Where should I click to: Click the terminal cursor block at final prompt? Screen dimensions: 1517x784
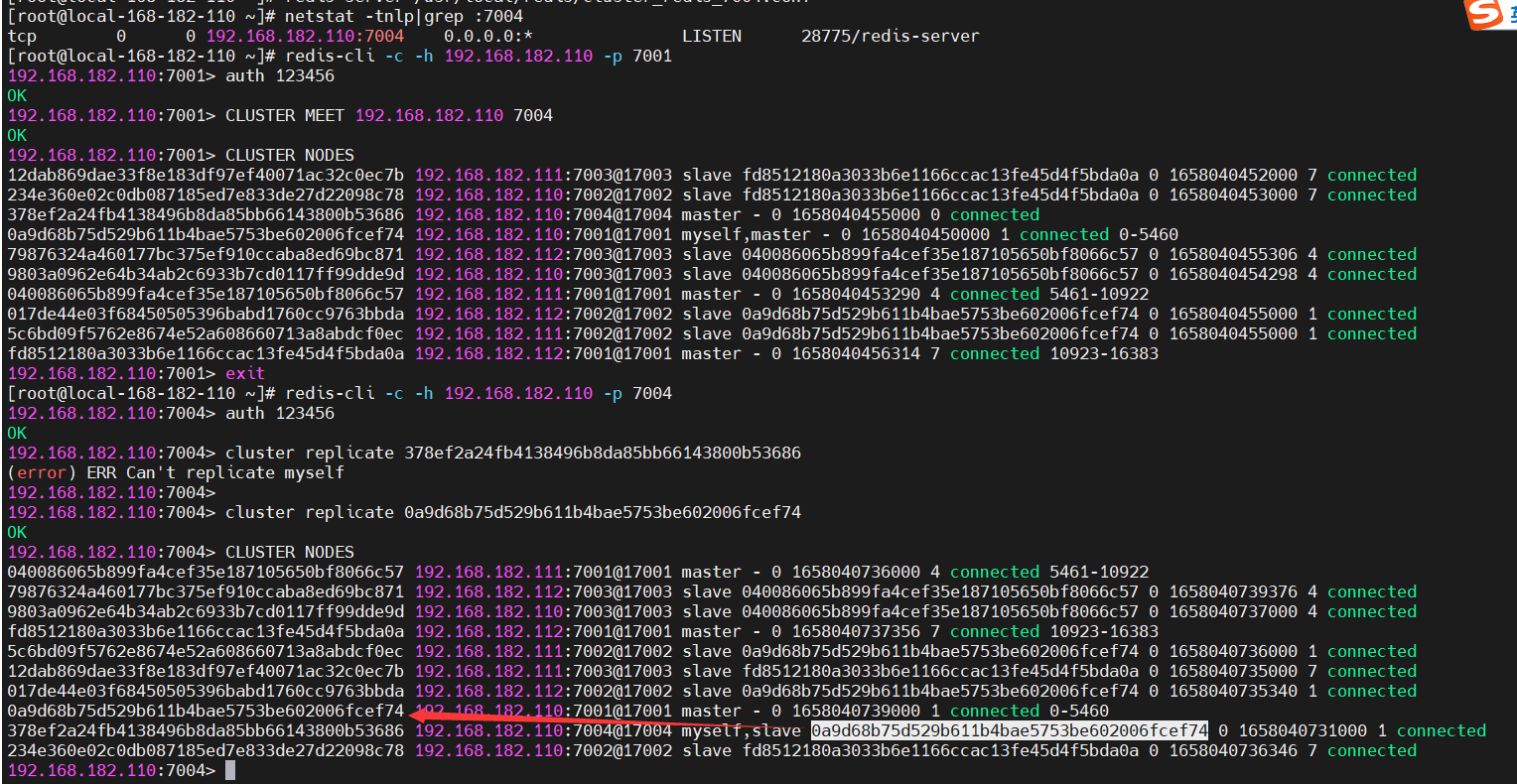point(230,770)
